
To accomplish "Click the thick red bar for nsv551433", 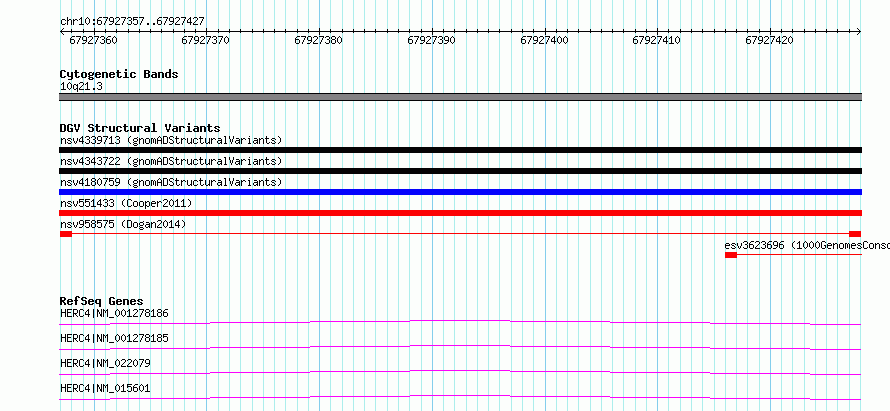I will pos(460,213).
